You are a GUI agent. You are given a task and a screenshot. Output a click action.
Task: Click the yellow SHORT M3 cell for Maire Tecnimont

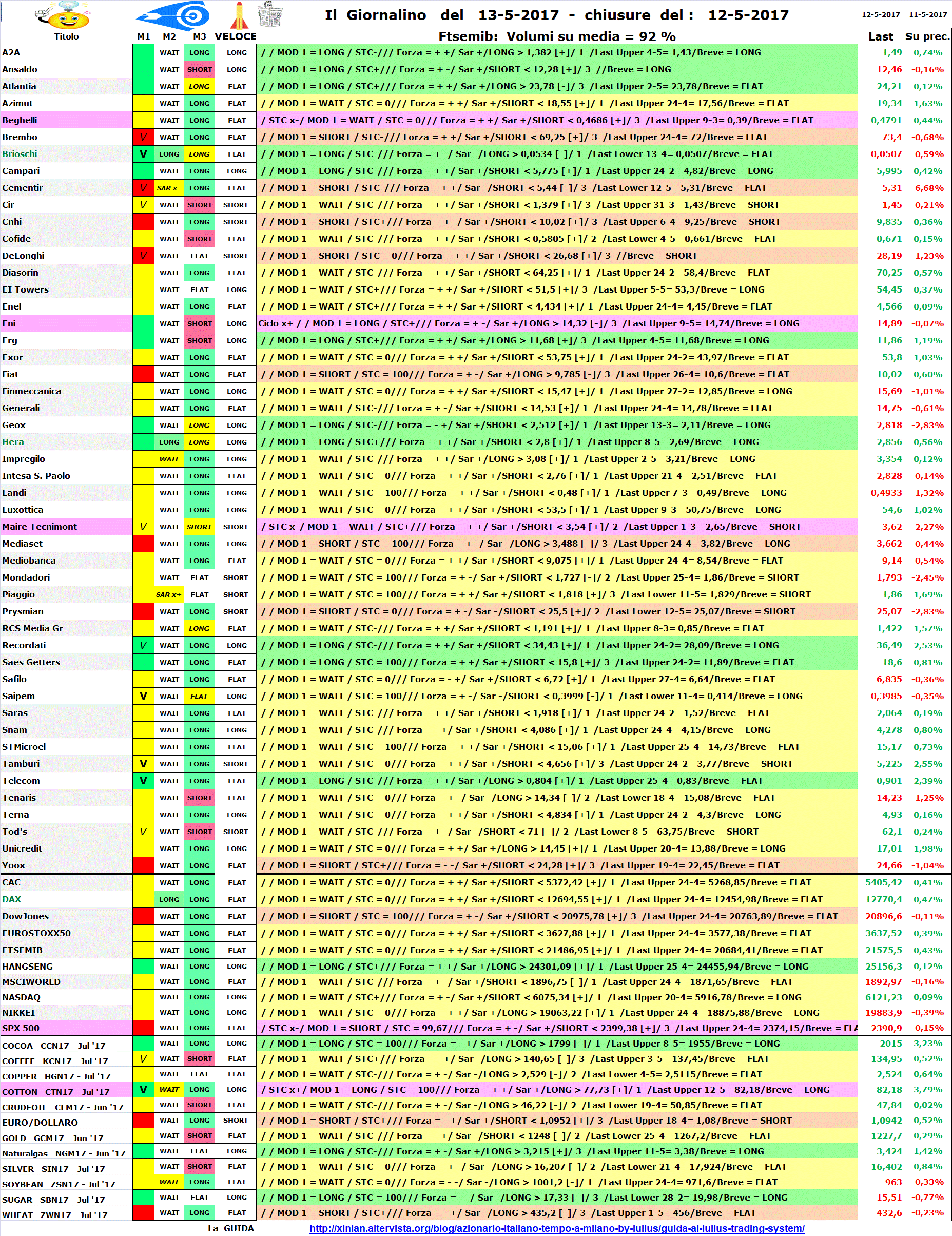pyautogui.click(x=199, y=526)
